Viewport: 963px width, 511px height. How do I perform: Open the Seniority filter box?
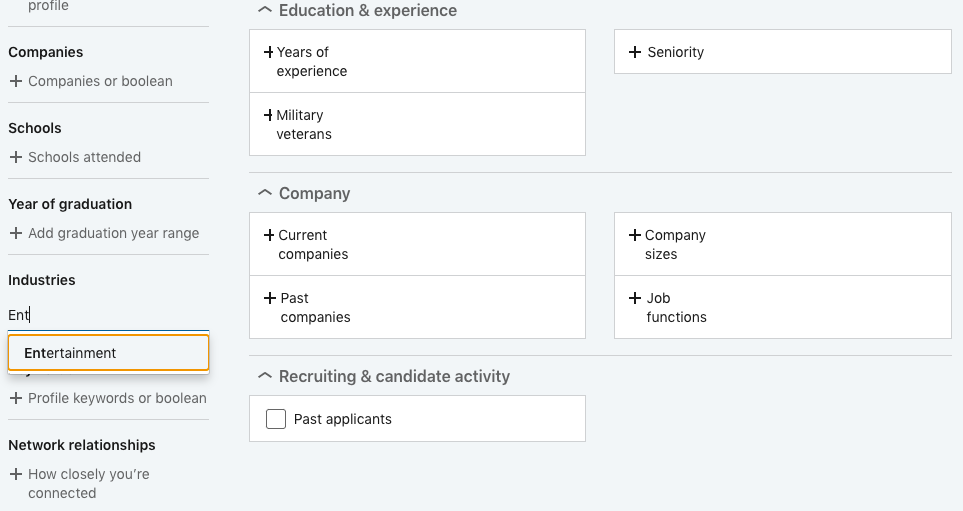point(782,52)
